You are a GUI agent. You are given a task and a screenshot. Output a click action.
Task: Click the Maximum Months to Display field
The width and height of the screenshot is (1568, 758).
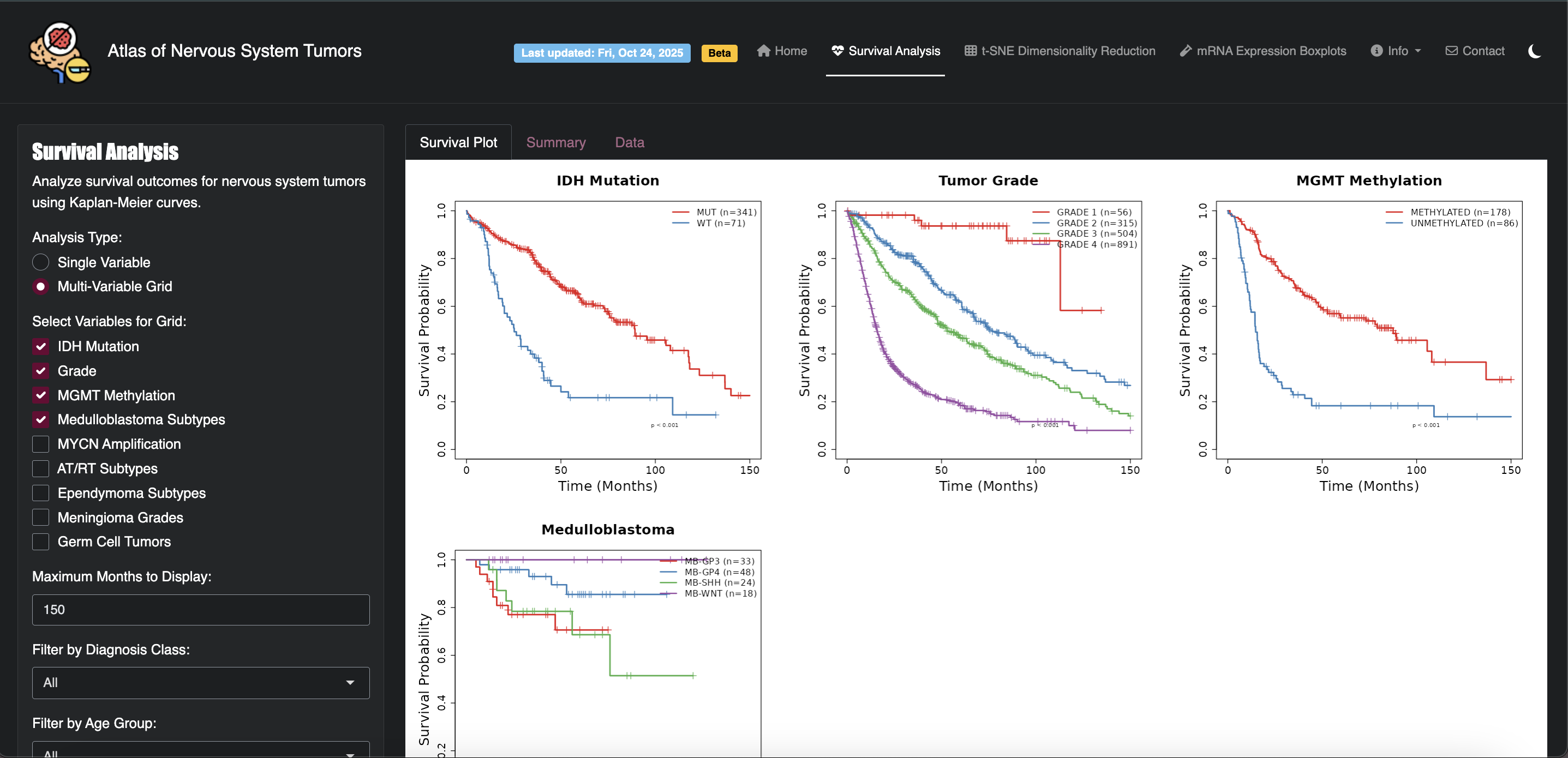(200, 610)
